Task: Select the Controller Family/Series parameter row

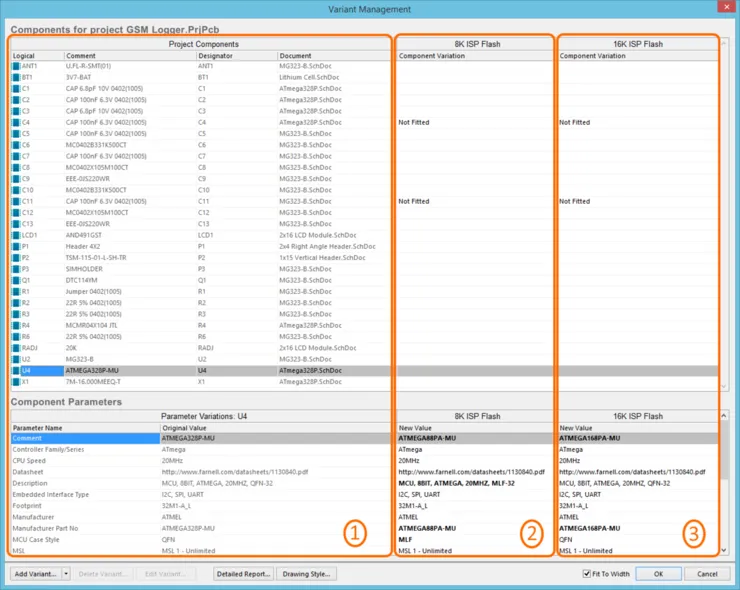Action: coord(85,450)
